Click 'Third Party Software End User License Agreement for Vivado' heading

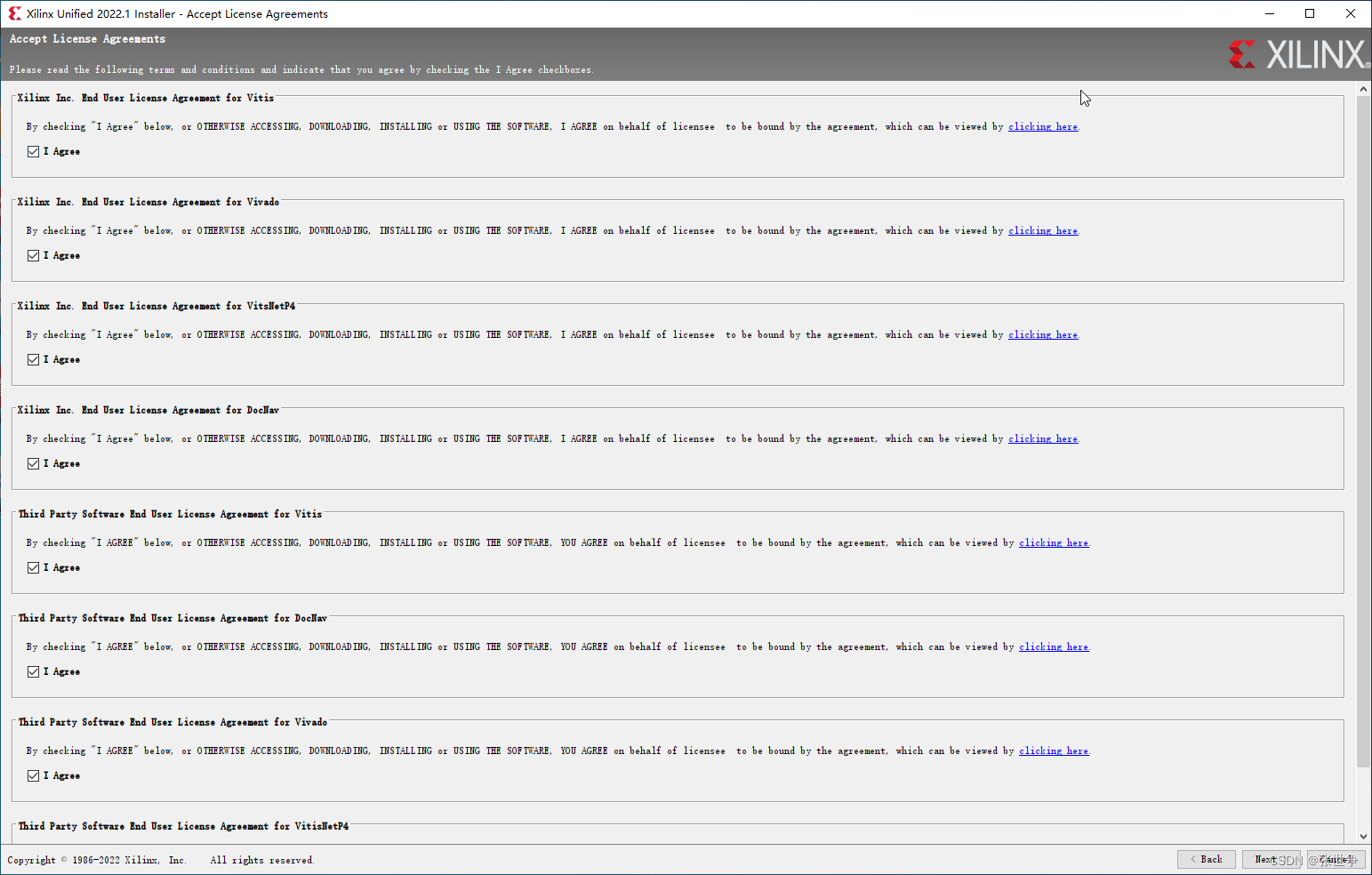coord(173,722)
